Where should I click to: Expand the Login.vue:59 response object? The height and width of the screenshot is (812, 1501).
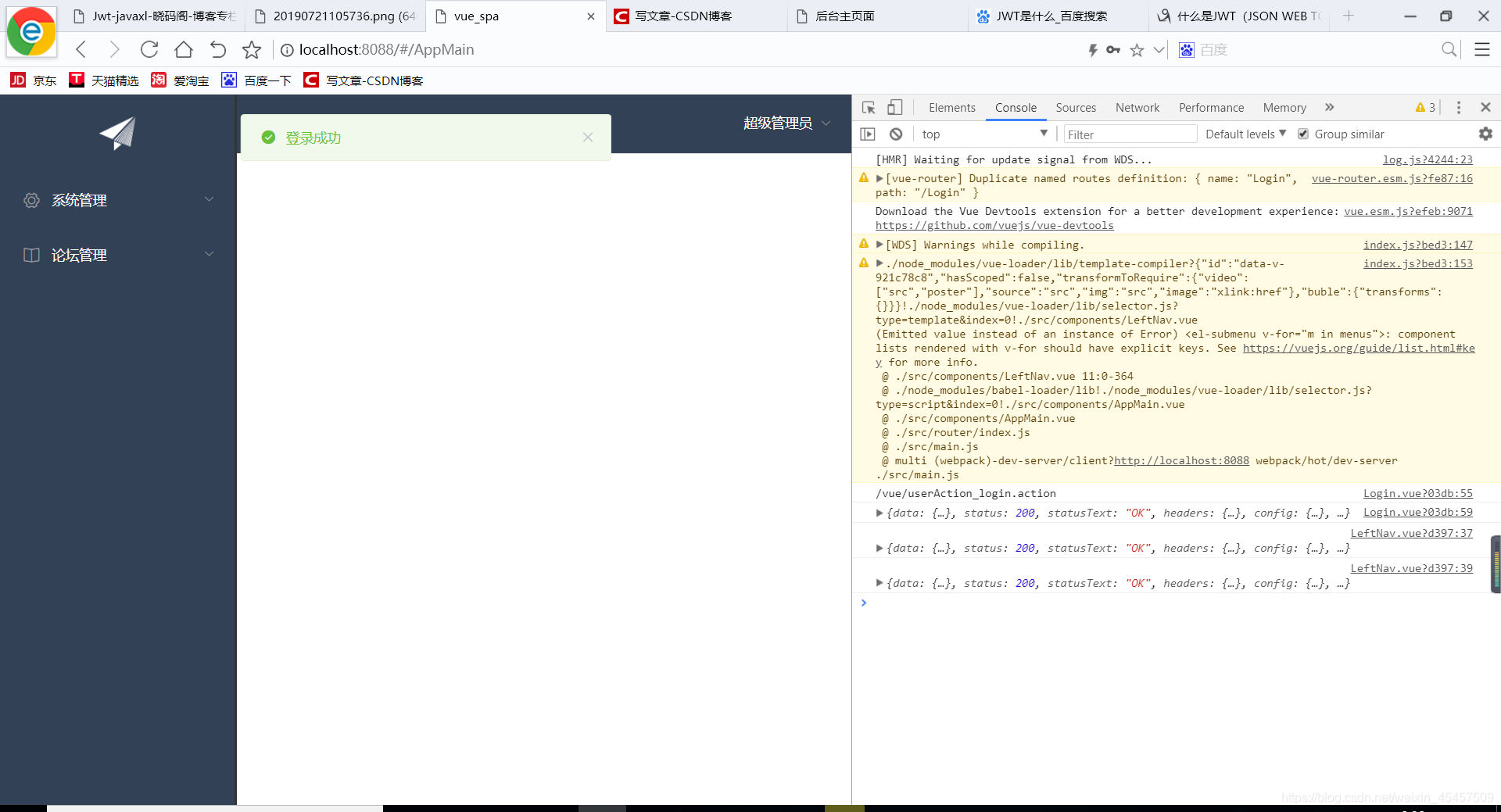point(879,513)
